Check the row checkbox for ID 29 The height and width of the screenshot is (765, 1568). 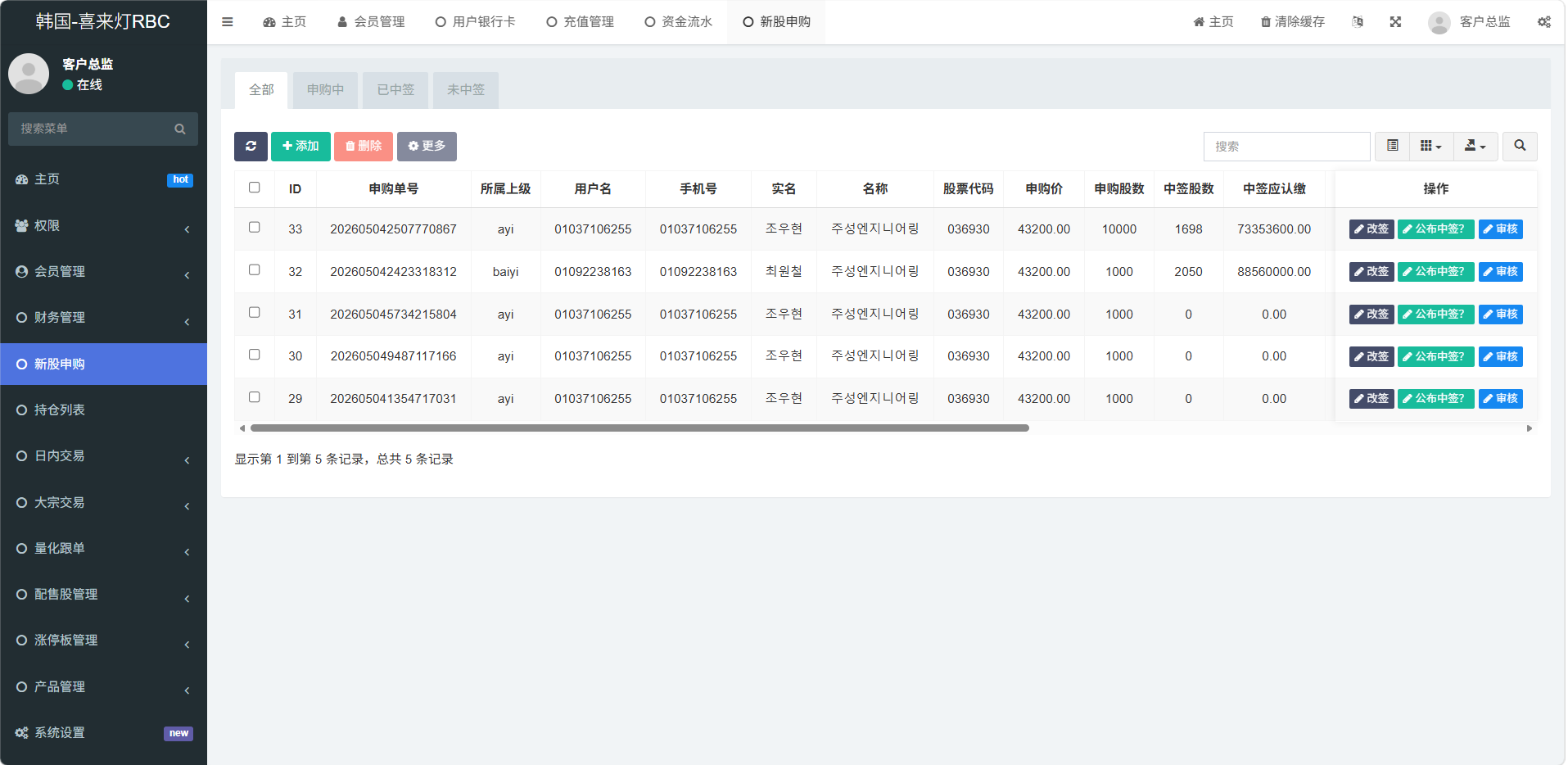click(255, 397)
